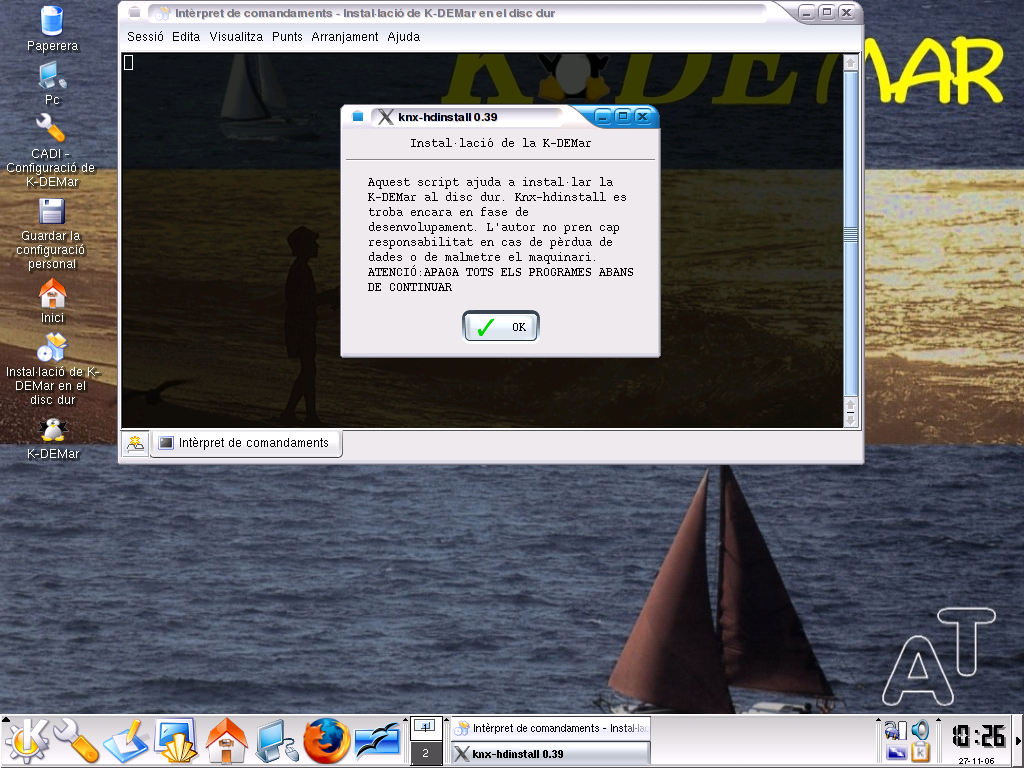This screenshot has width=1024, height=768.
Task: Open the Arranjament menu
Action: pyautogui.click(x=344, y=37)
